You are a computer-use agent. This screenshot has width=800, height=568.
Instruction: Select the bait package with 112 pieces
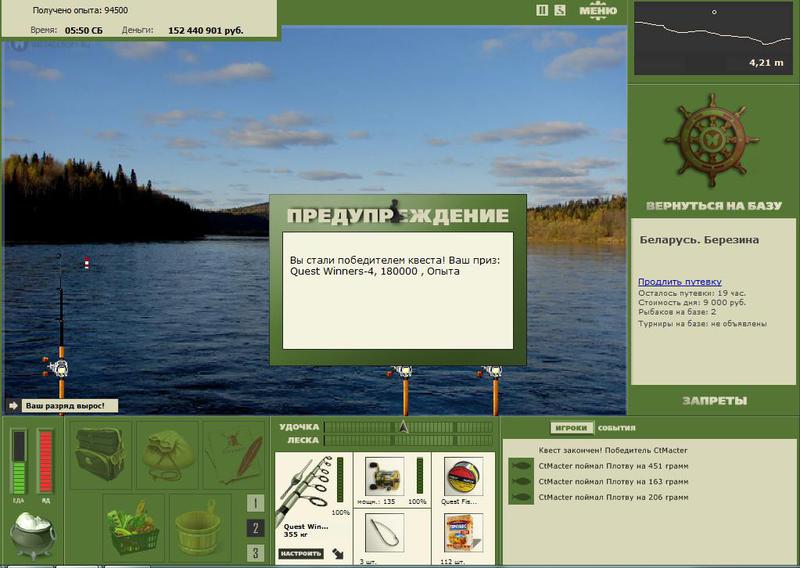pos(463,533)
